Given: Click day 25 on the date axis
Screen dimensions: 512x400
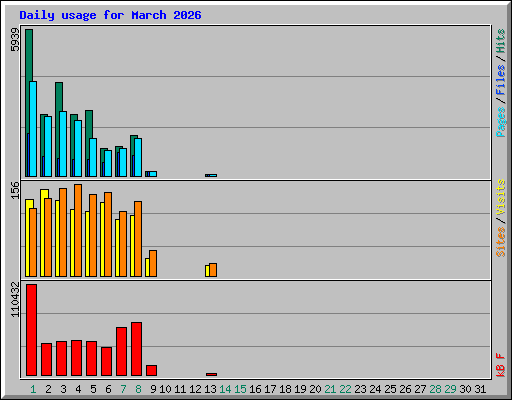Looking at the screenshot, I should [x=390, y=389].
